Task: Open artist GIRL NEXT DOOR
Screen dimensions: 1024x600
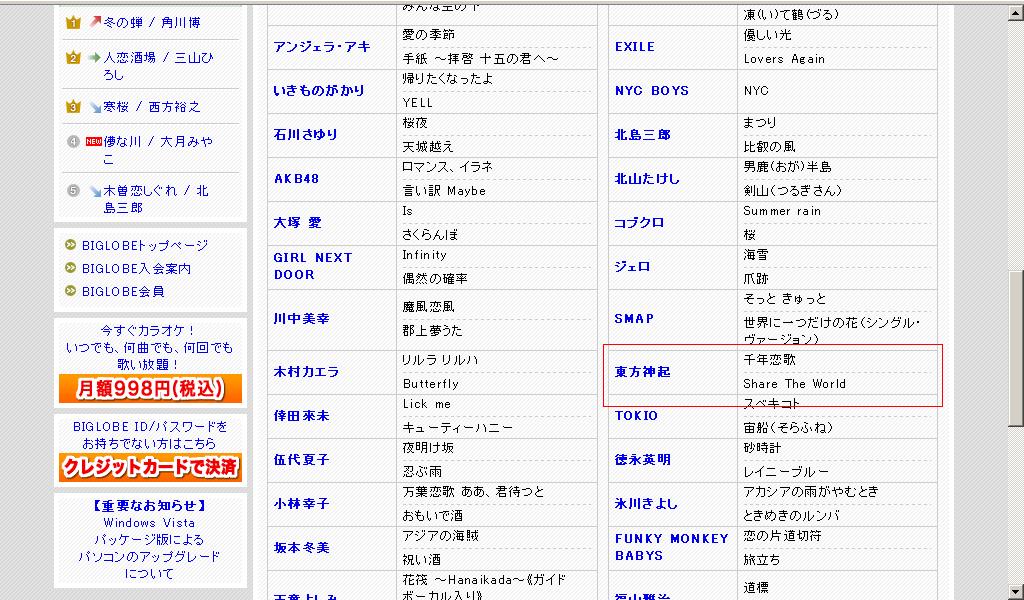Action: pos(313,266)
